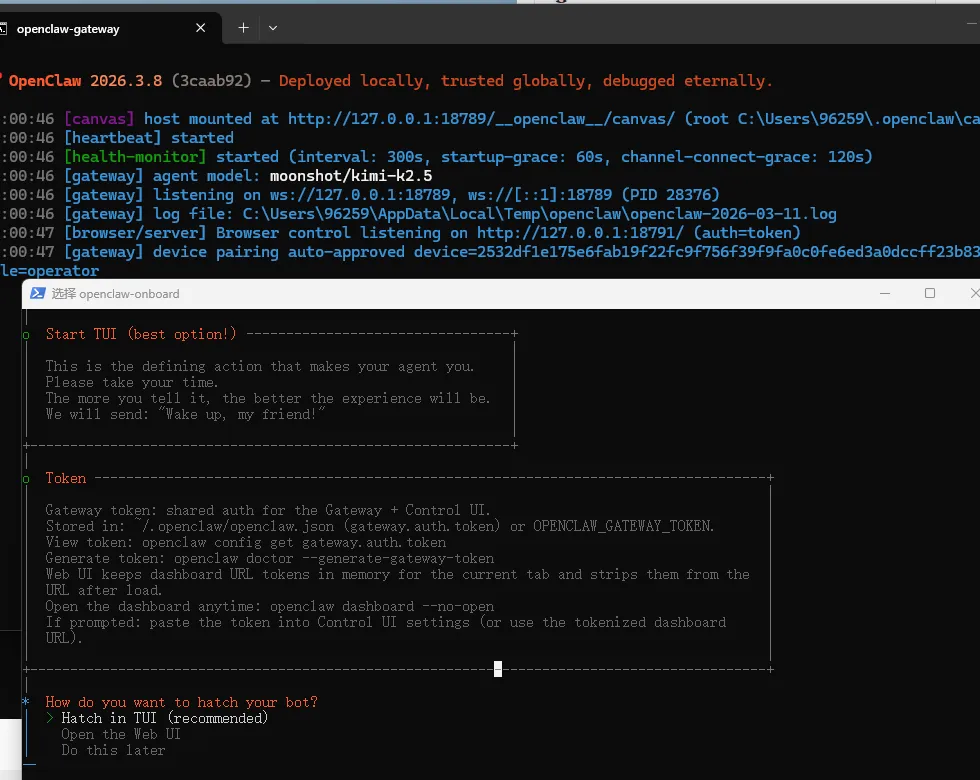Click the canvas host URL in gateway log
Viewport: 980px width, 780px height.
481,119
